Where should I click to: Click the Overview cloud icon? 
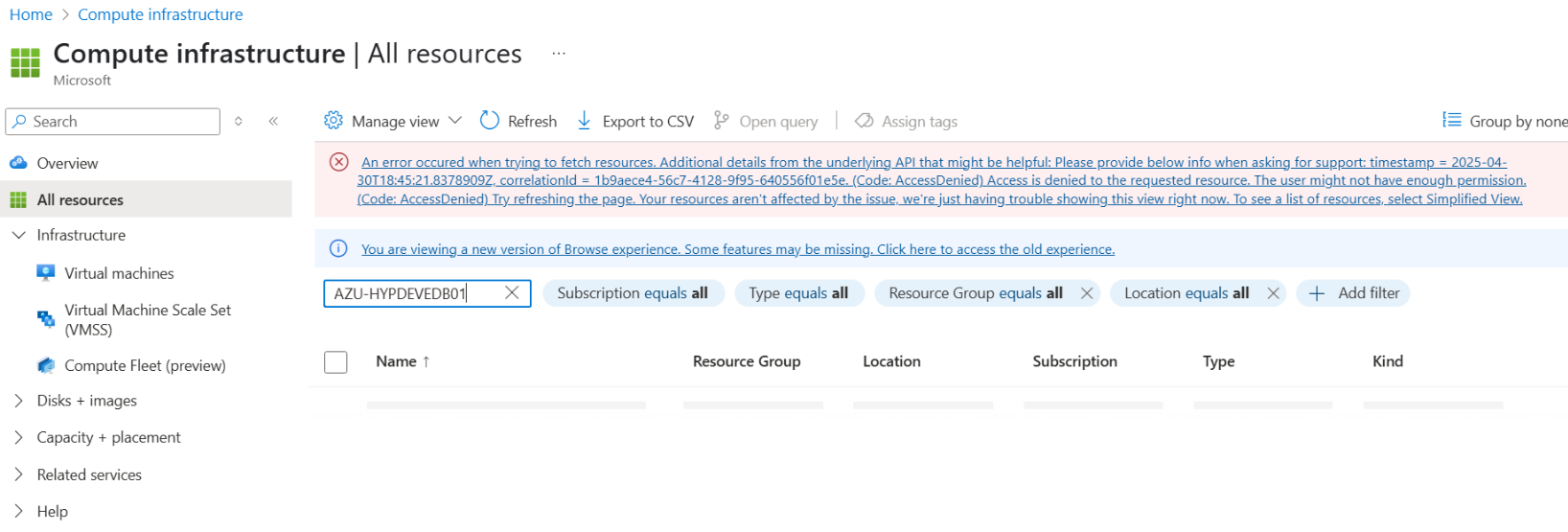point(18,163)
